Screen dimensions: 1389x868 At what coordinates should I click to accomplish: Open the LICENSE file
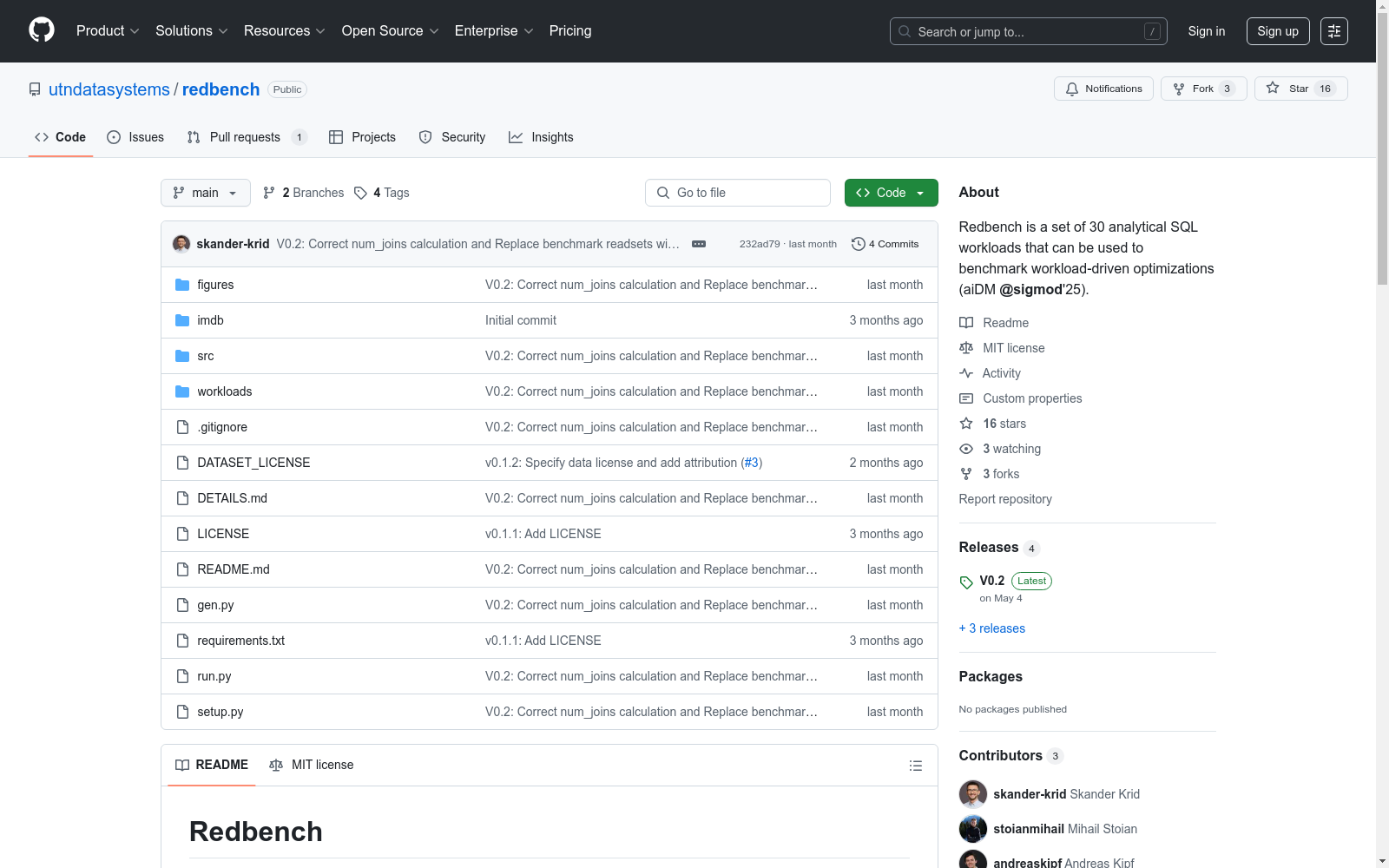click(223, 534)
